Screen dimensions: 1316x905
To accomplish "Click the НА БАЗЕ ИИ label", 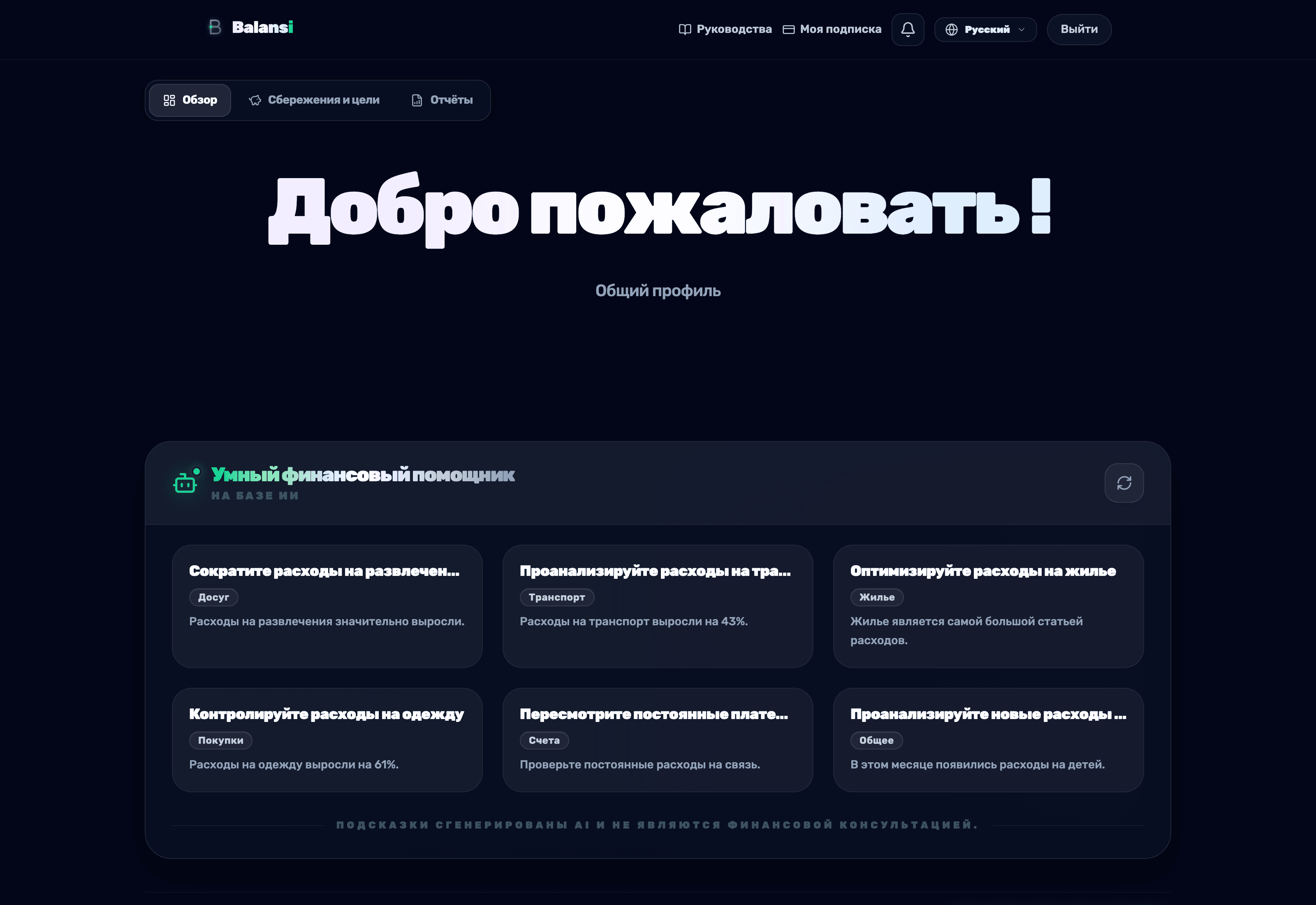I will tap(255, 496).
